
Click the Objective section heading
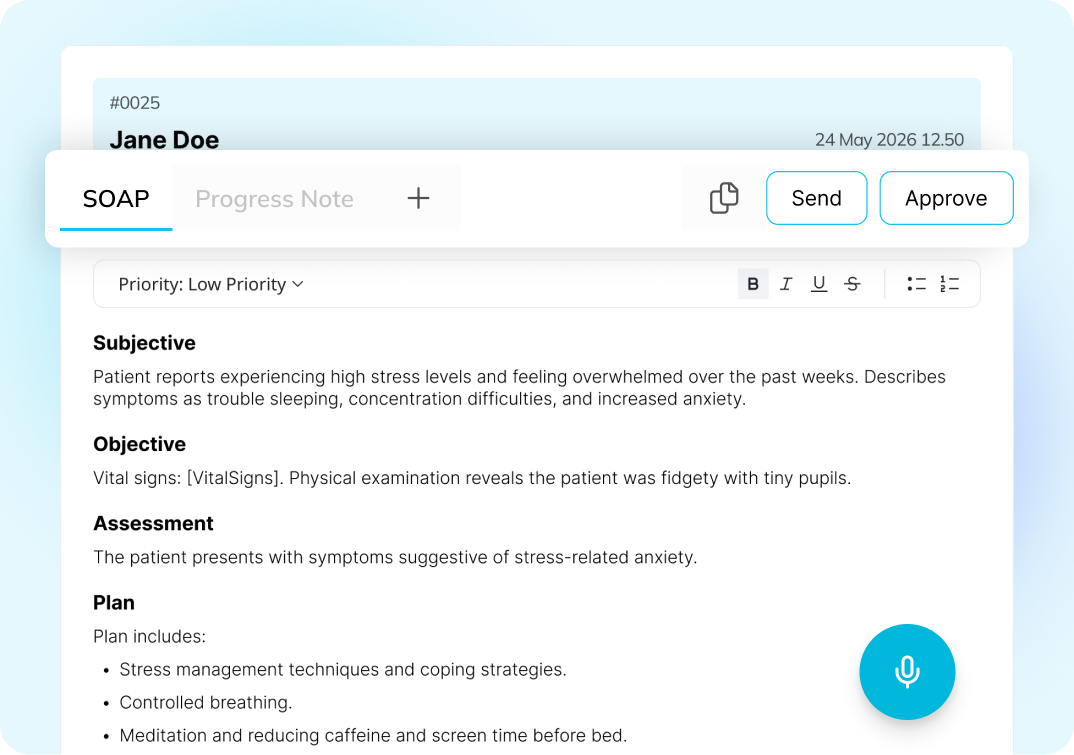pos(140,444)
